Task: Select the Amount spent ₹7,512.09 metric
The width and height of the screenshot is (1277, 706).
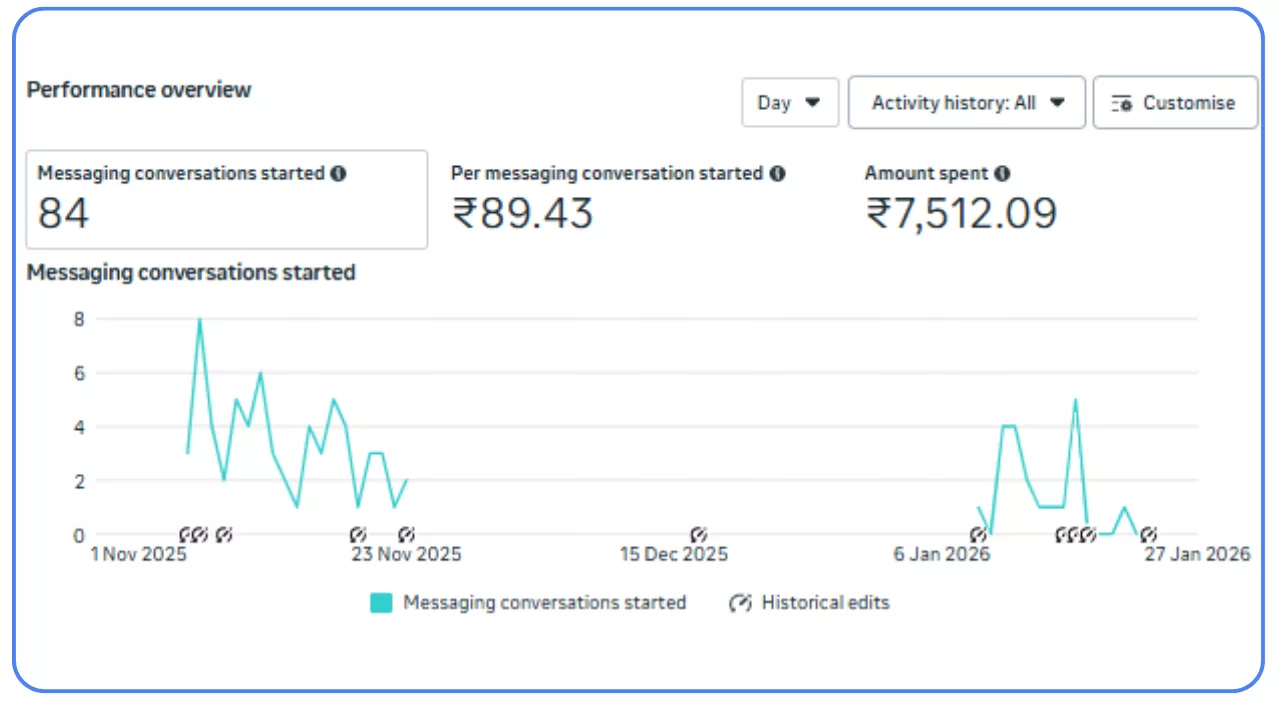Action: click(x=960, y=199)
